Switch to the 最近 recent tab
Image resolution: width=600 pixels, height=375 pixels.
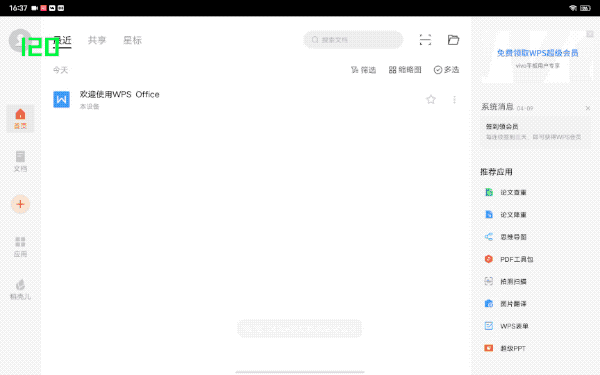pyautogui.click(x=62, y=40)
